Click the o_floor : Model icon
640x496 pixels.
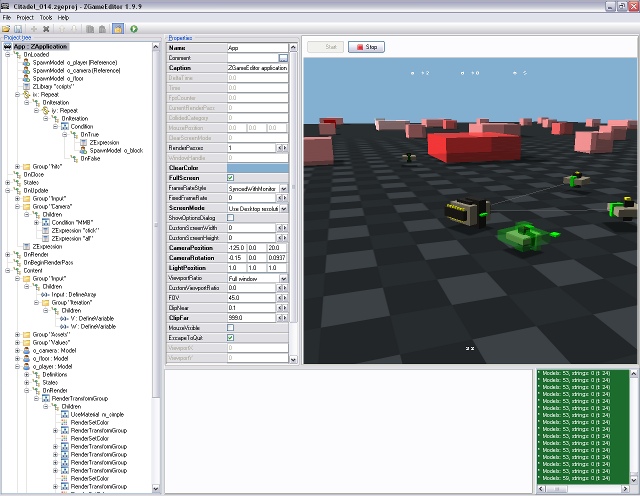pyautogui.click(x=27, y=358)
